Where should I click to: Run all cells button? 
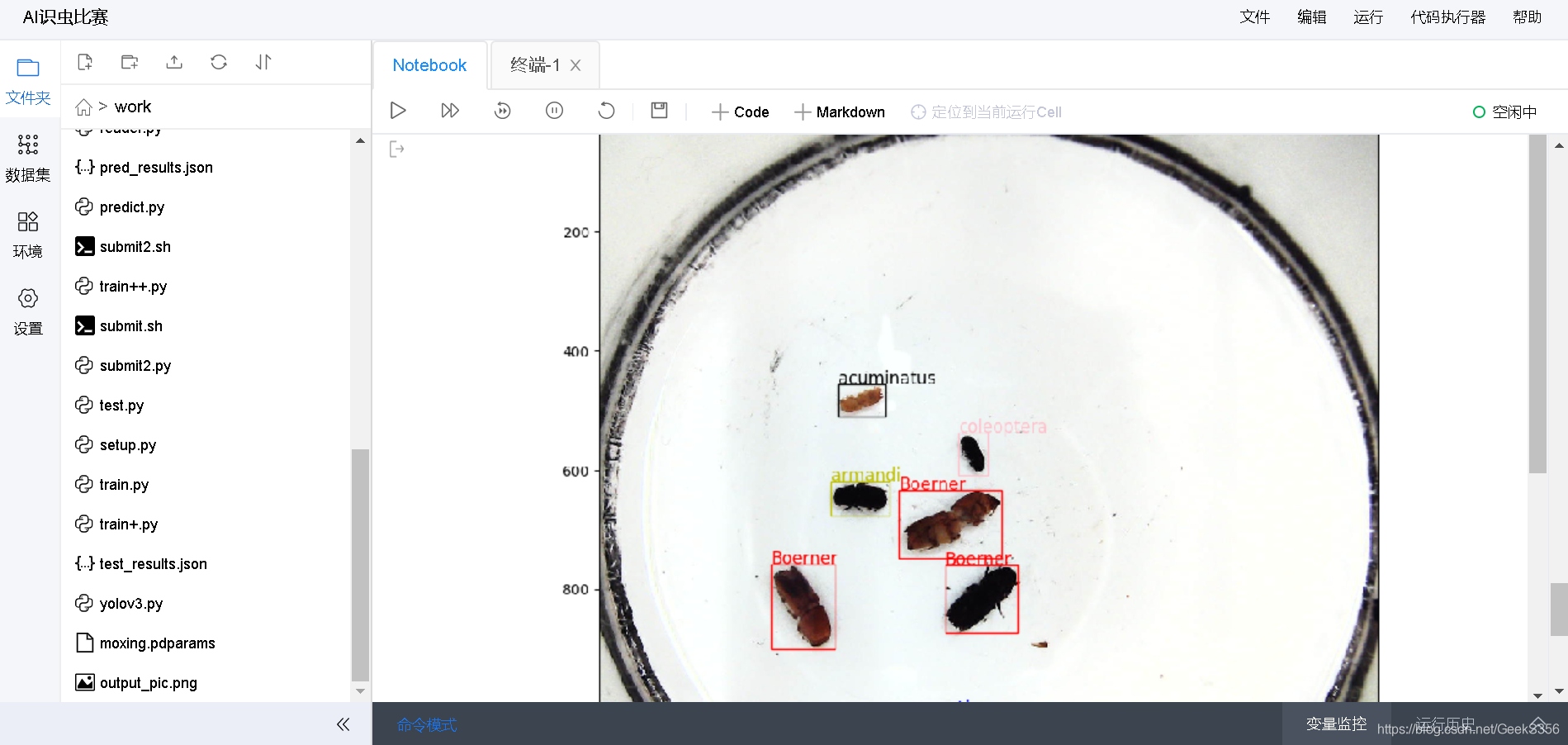point(450,111)
